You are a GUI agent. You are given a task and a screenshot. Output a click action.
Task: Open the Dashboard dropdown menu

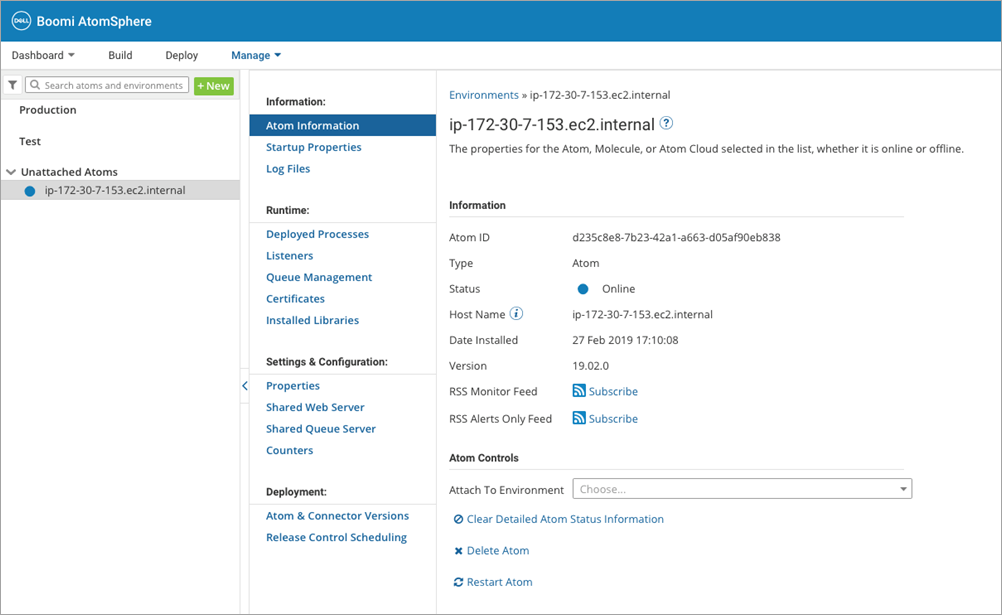43,55
